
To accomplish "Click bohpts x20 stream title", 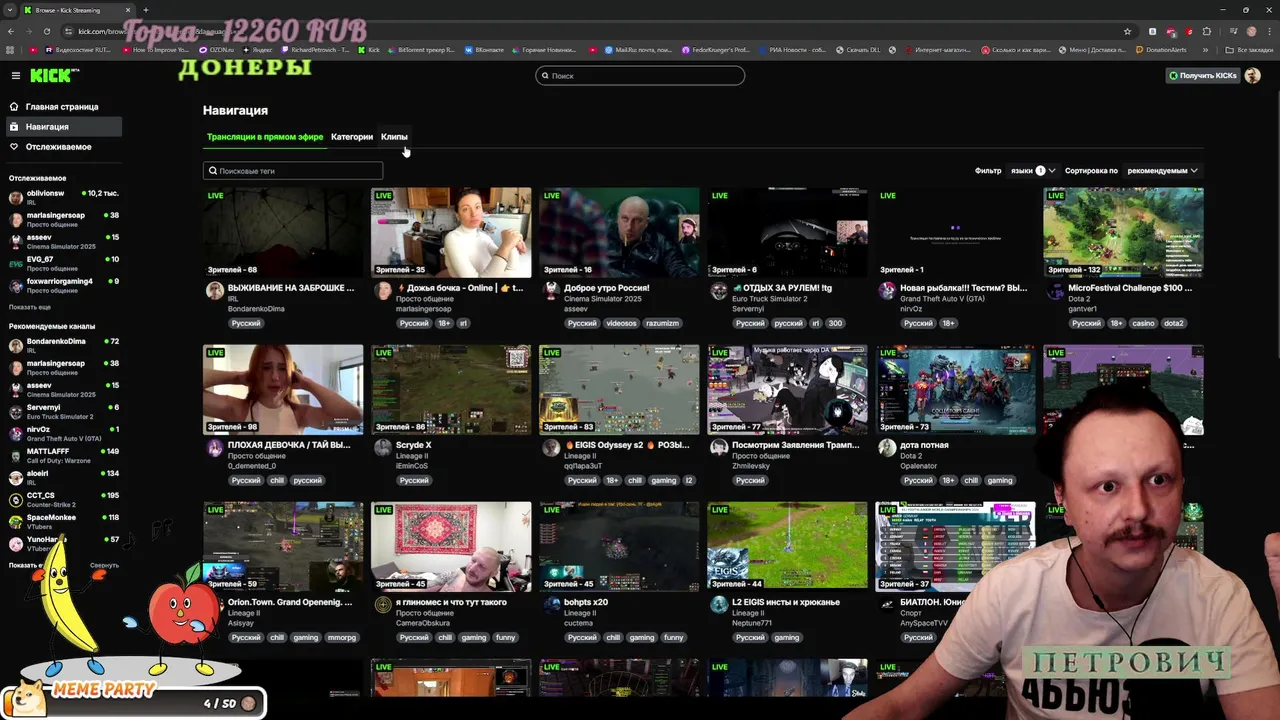I will (586, 602).
